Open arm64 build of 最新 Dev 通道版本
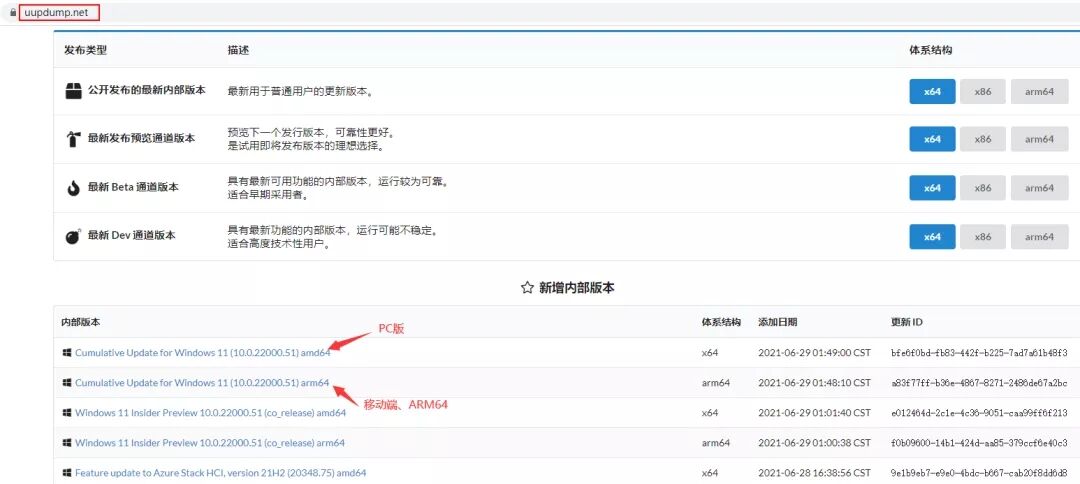This screenshot has height=484, width=1080. [1039, 237]
